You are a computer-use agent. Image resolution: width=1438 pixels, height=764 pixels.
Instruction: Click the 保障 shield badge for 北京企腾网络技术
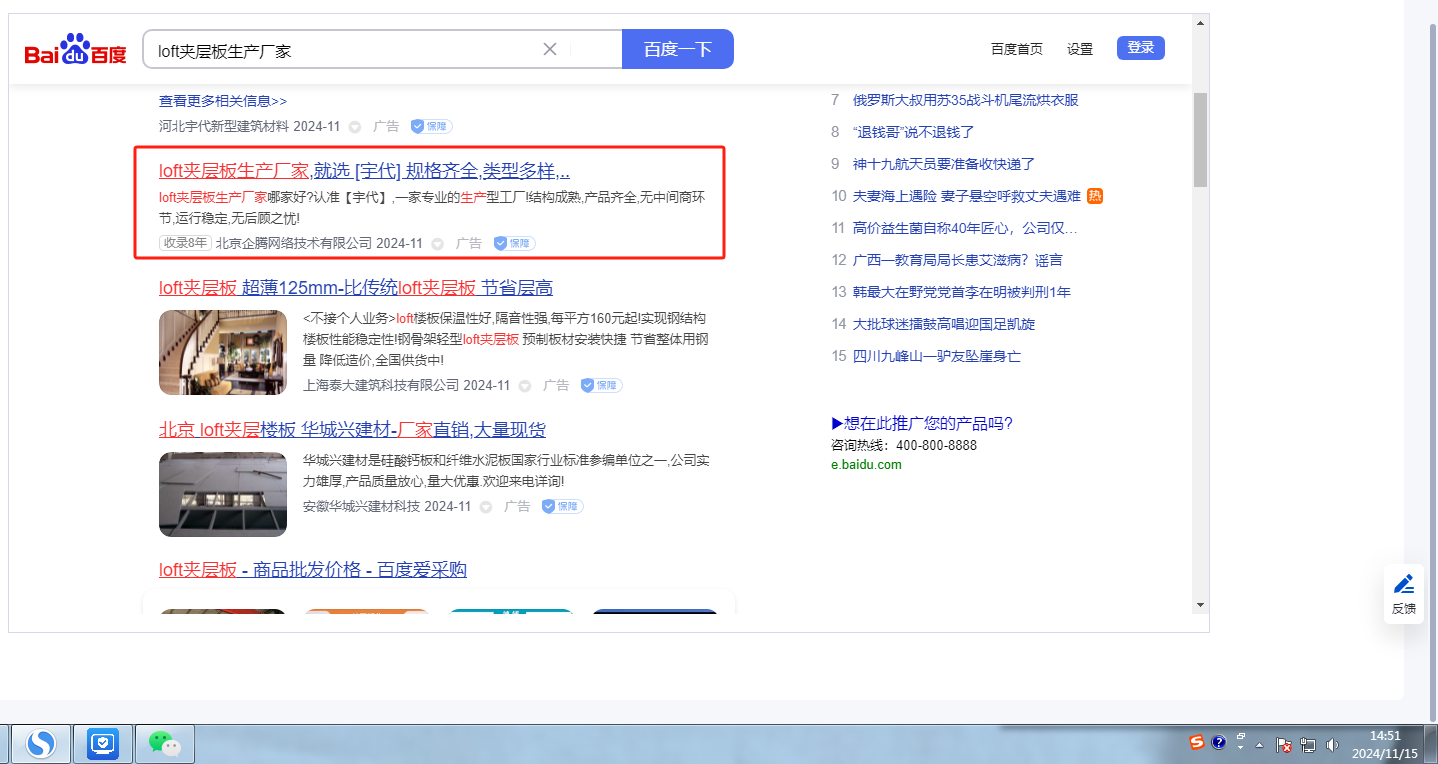coord(515,243)
